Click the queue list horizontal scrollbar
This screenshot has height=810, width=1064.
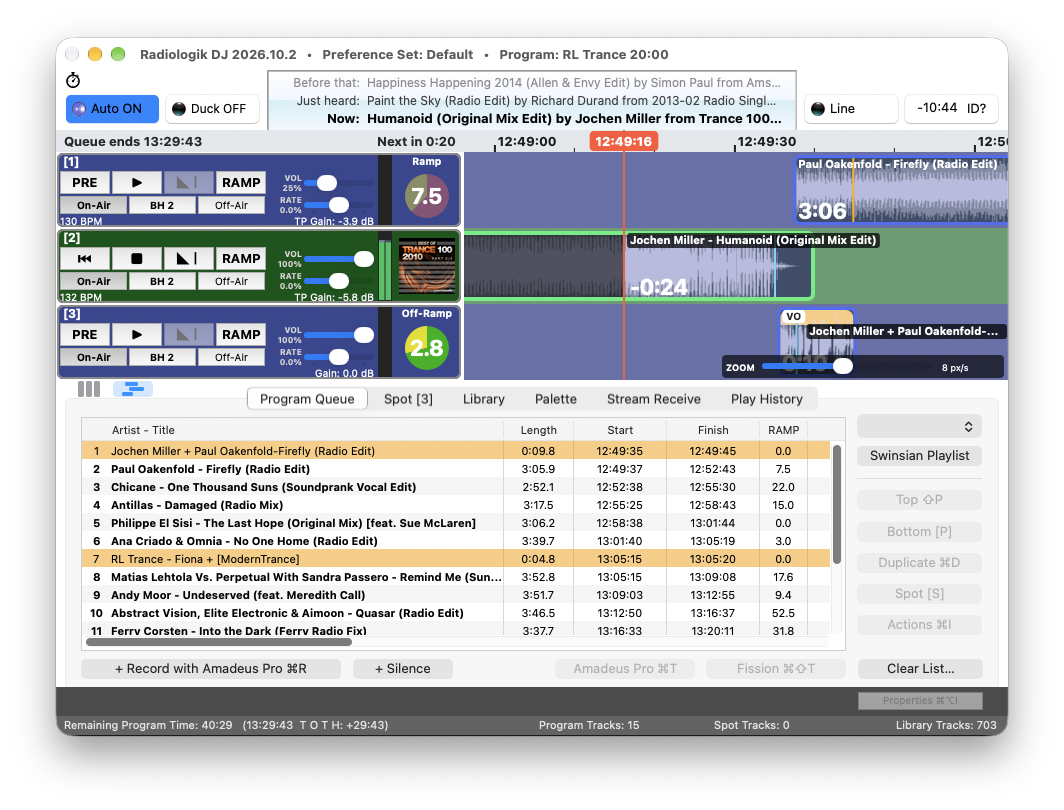point(219,642)
